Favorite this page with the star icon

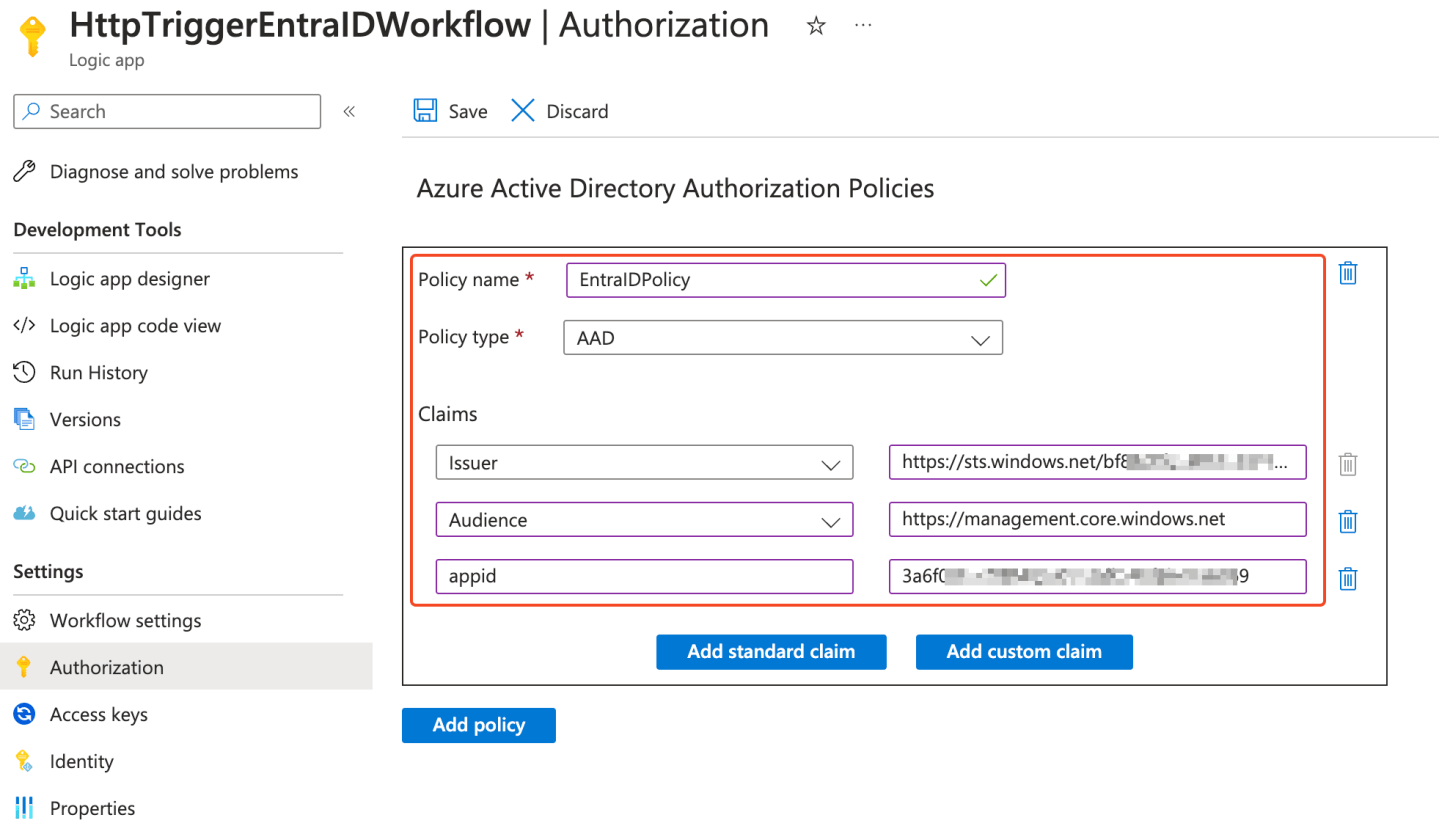[x=816, y=26]
